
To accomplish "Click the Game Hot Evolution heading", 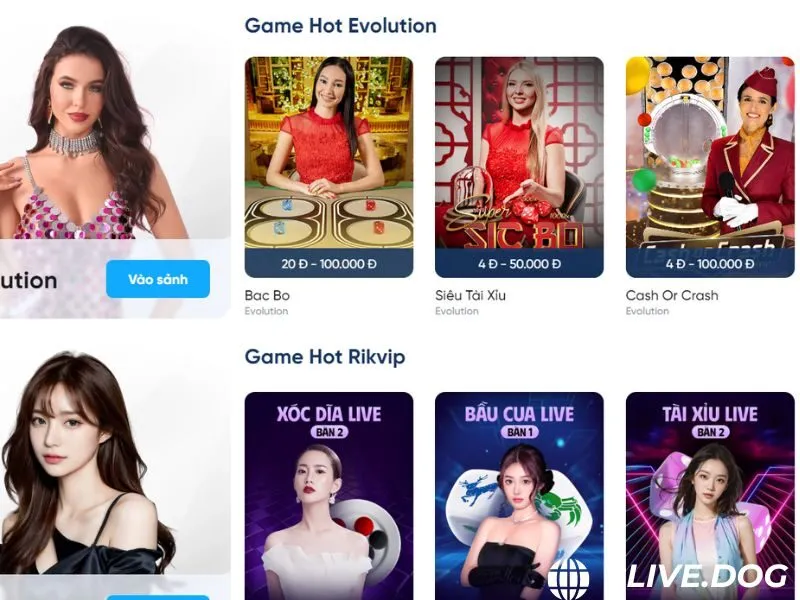I will click(340, 26).
